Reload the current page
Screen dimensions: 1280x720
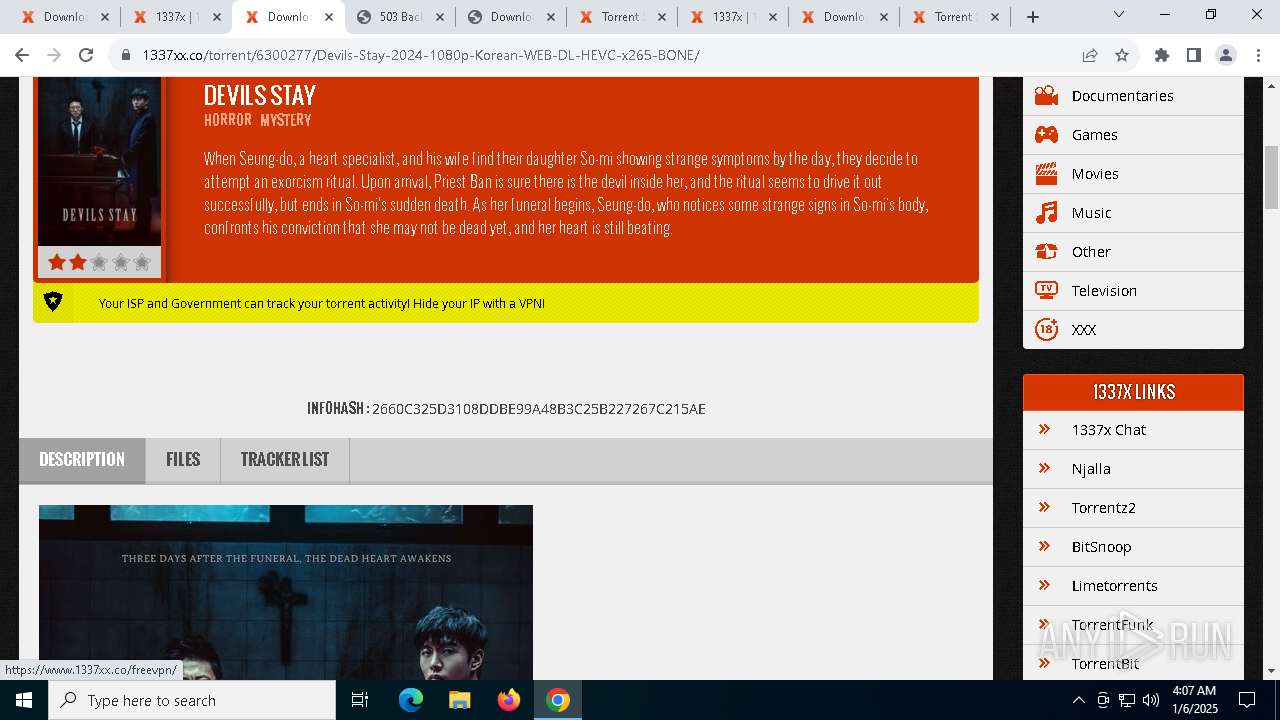click(86, 55)
